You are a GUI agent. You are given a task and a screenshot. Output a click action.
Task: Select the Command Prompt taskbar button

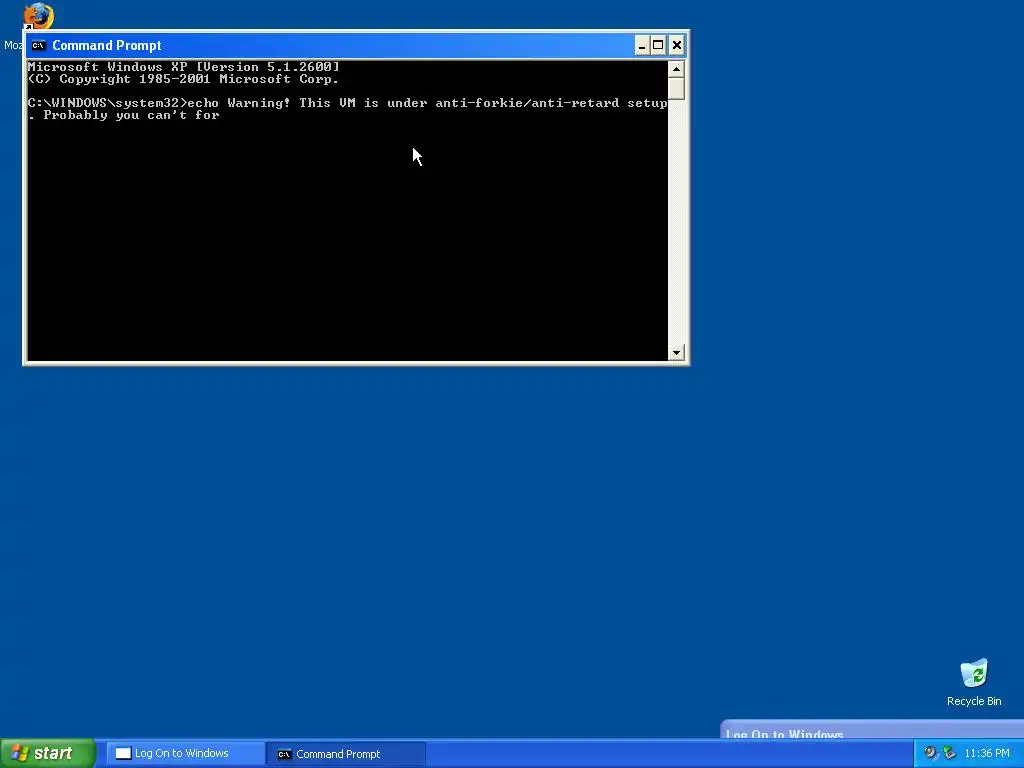tap(346, 754)
